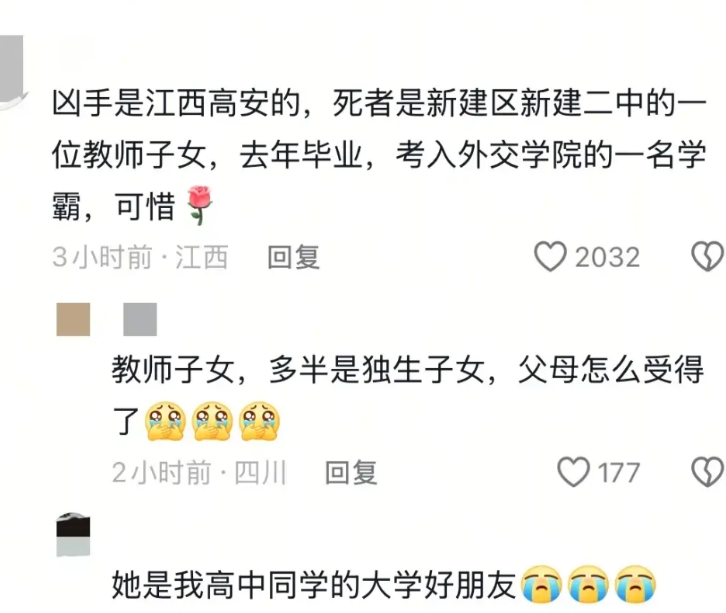Open the tan avatar of the replier

coord(73,319)
